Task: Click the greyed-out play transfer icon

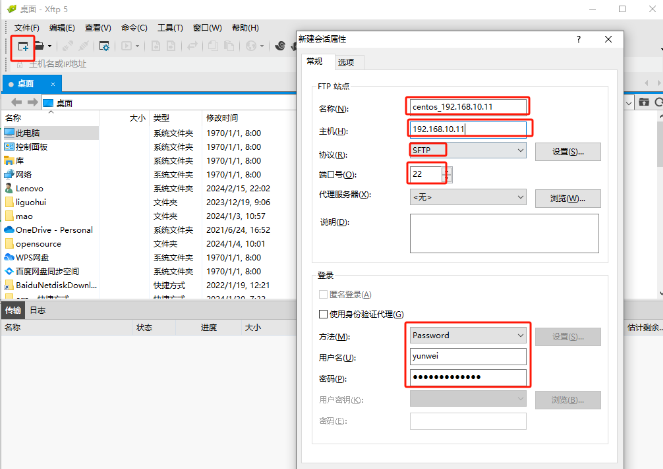Action: point(126,46)
